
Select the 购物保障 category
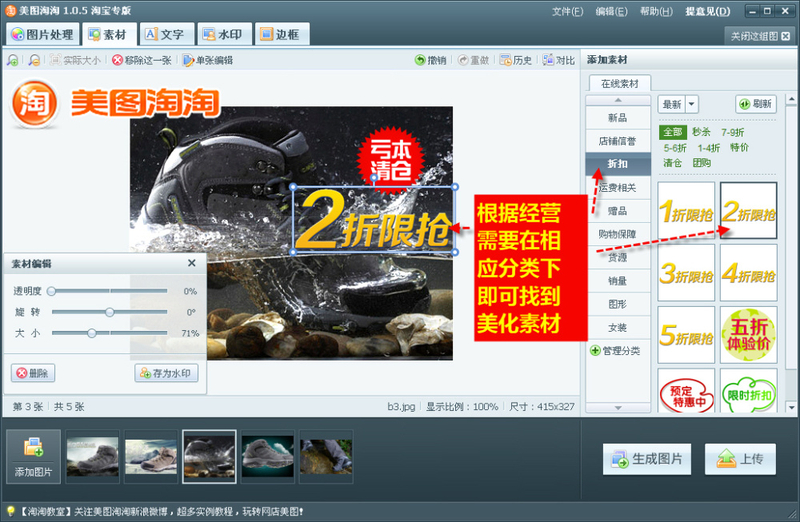618,234
